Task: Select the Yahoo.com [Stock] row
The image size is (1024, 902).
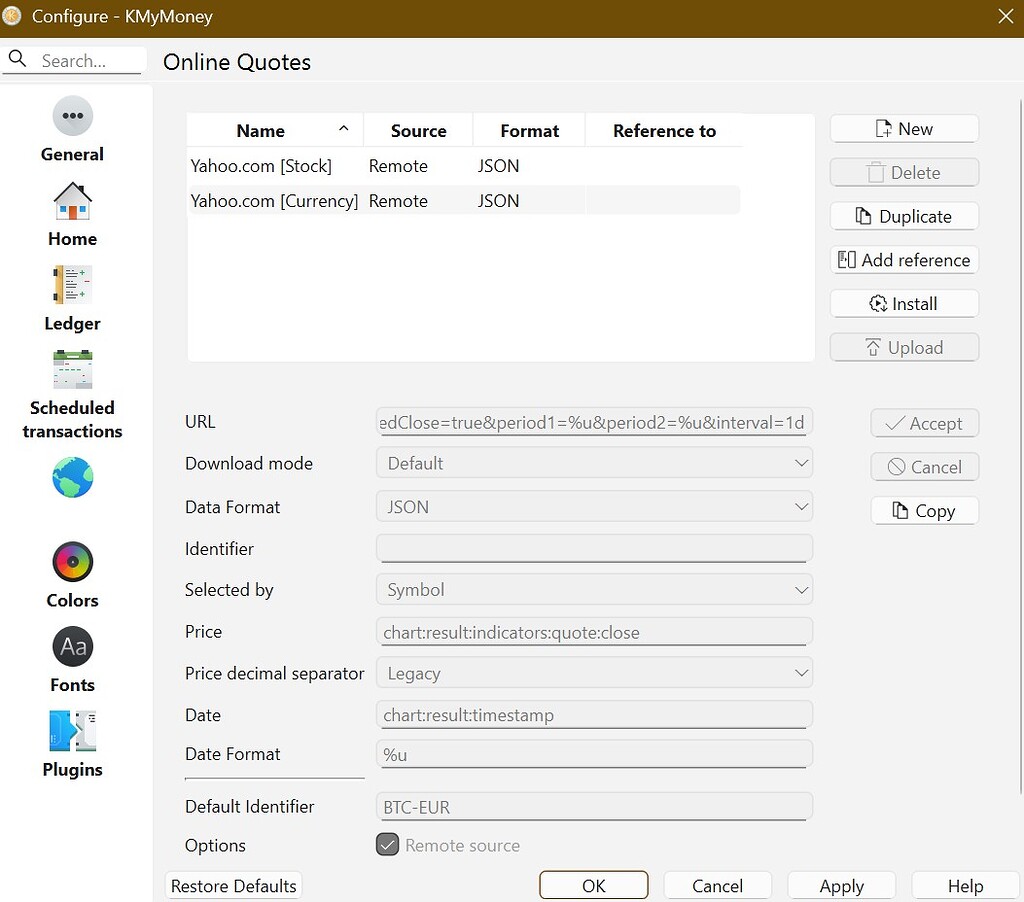Action: (262, 166)
